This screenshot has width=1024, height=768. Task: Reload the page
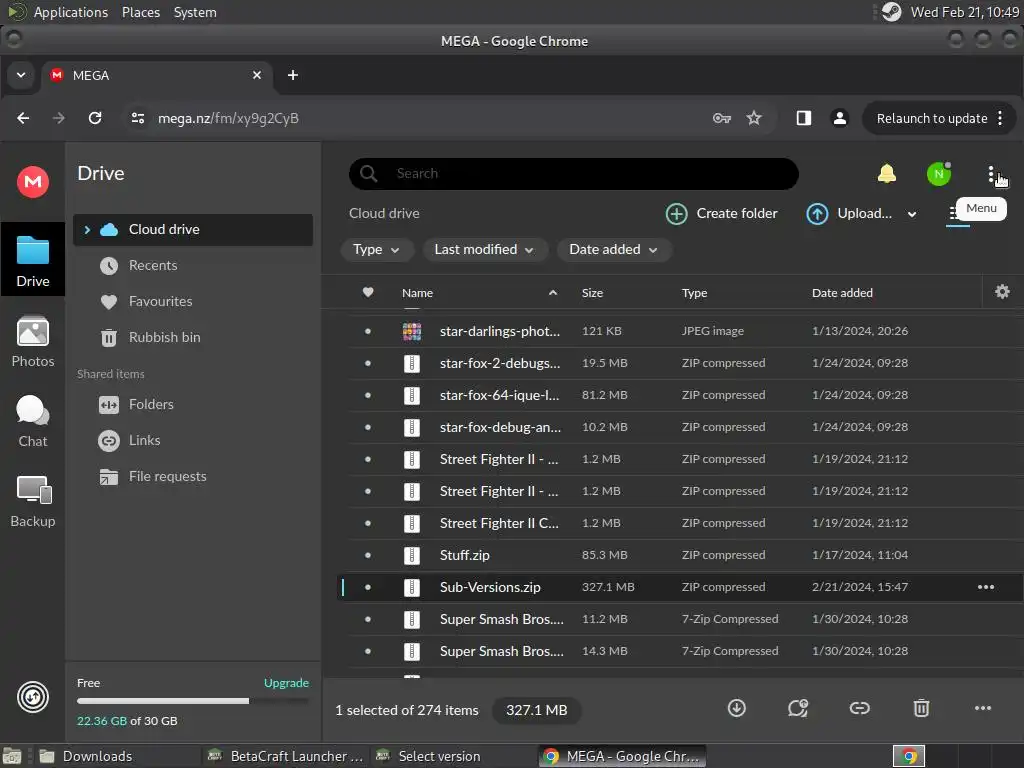click(x=95, y=118)
